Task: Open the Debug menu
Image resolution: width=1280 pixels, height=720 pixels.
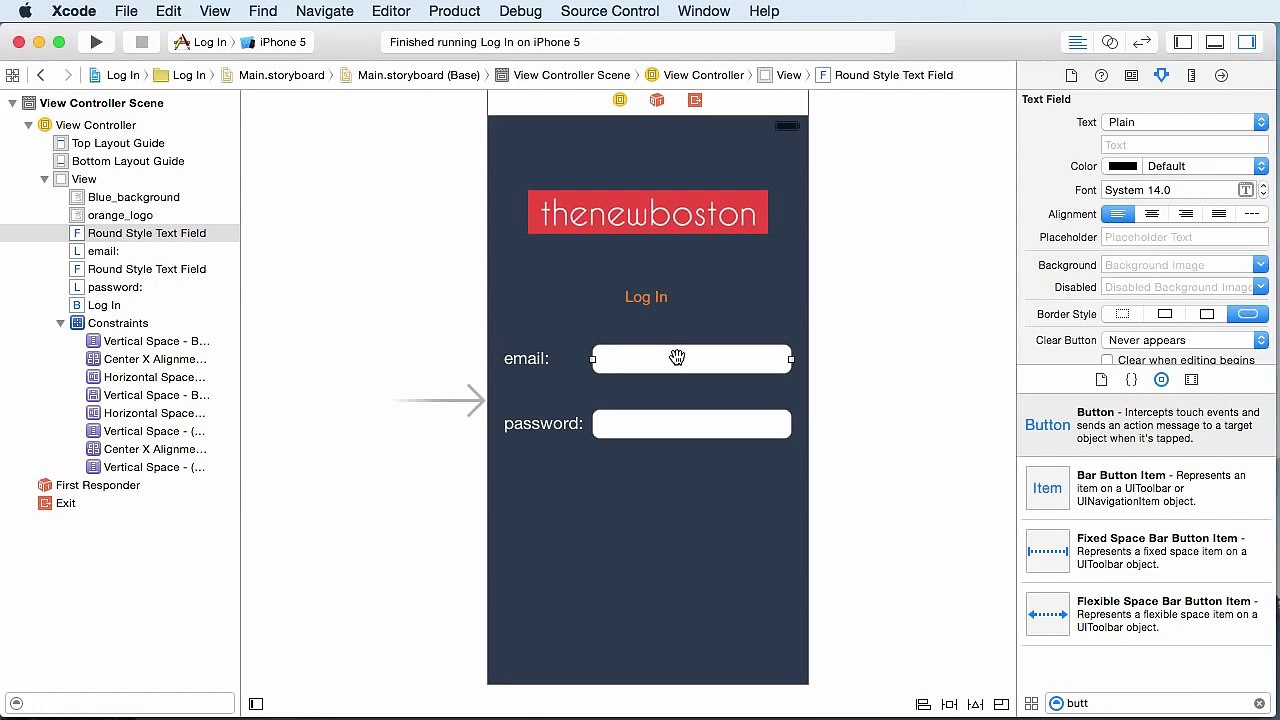Action: click(520, 11)
